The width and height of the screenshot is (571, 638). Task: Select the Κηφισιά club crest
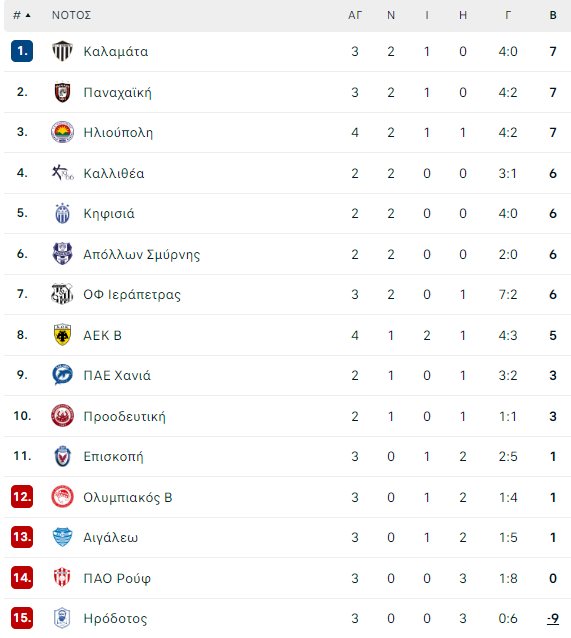pos(62,214)
